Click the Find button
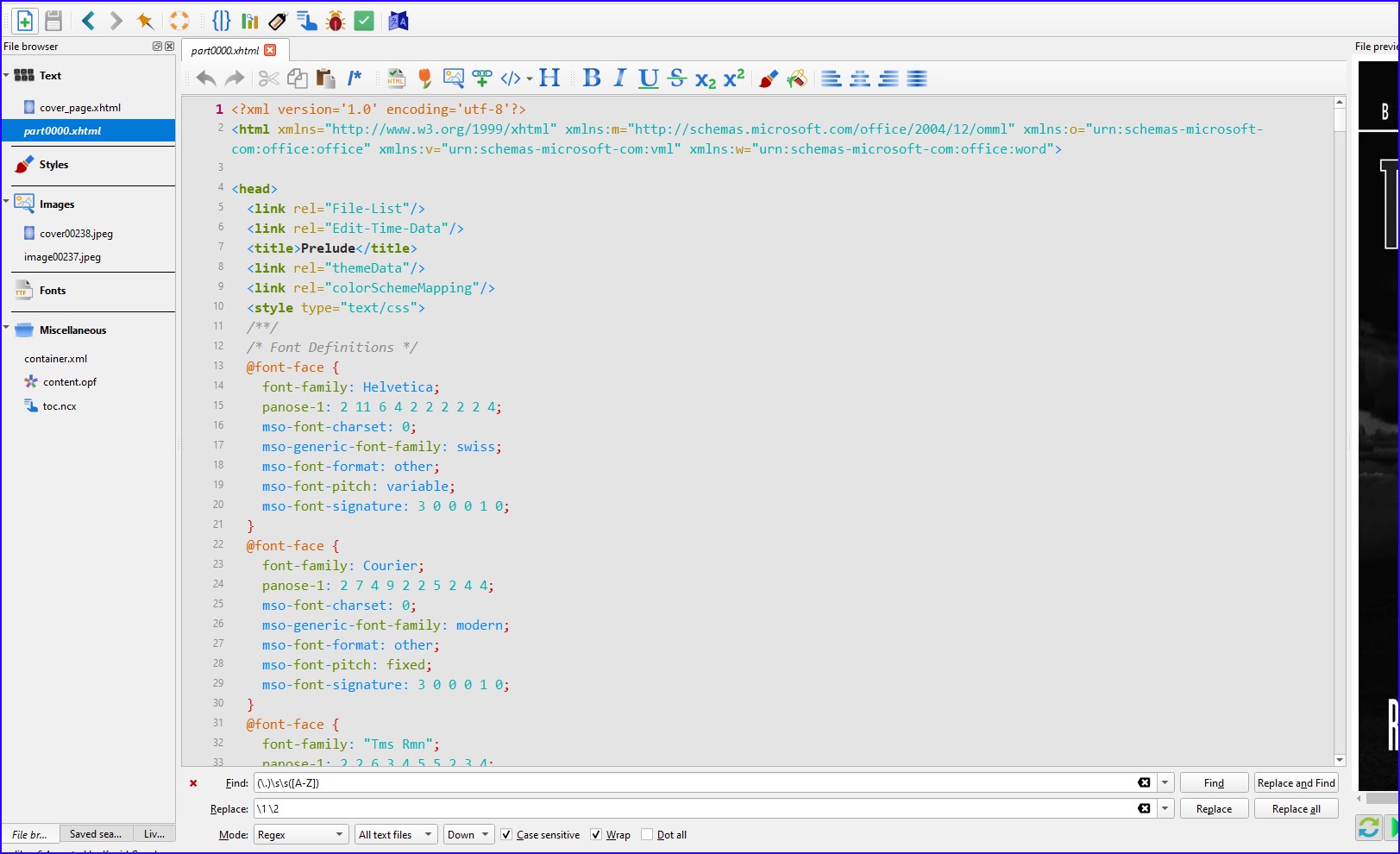1400x854 pixels. tap(1214, 783)
